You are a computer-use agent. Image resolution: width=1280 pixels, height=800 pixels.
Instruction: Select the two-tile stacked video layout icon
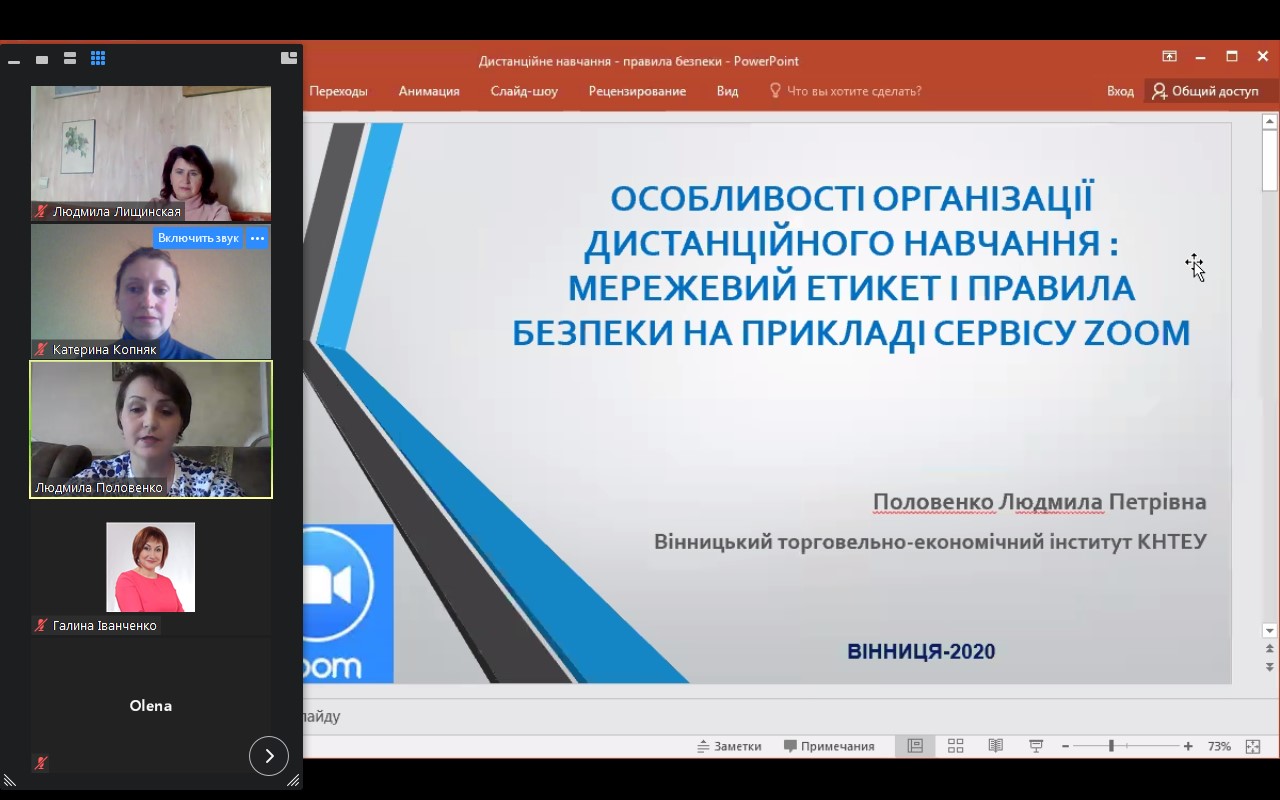pos(70,59)
